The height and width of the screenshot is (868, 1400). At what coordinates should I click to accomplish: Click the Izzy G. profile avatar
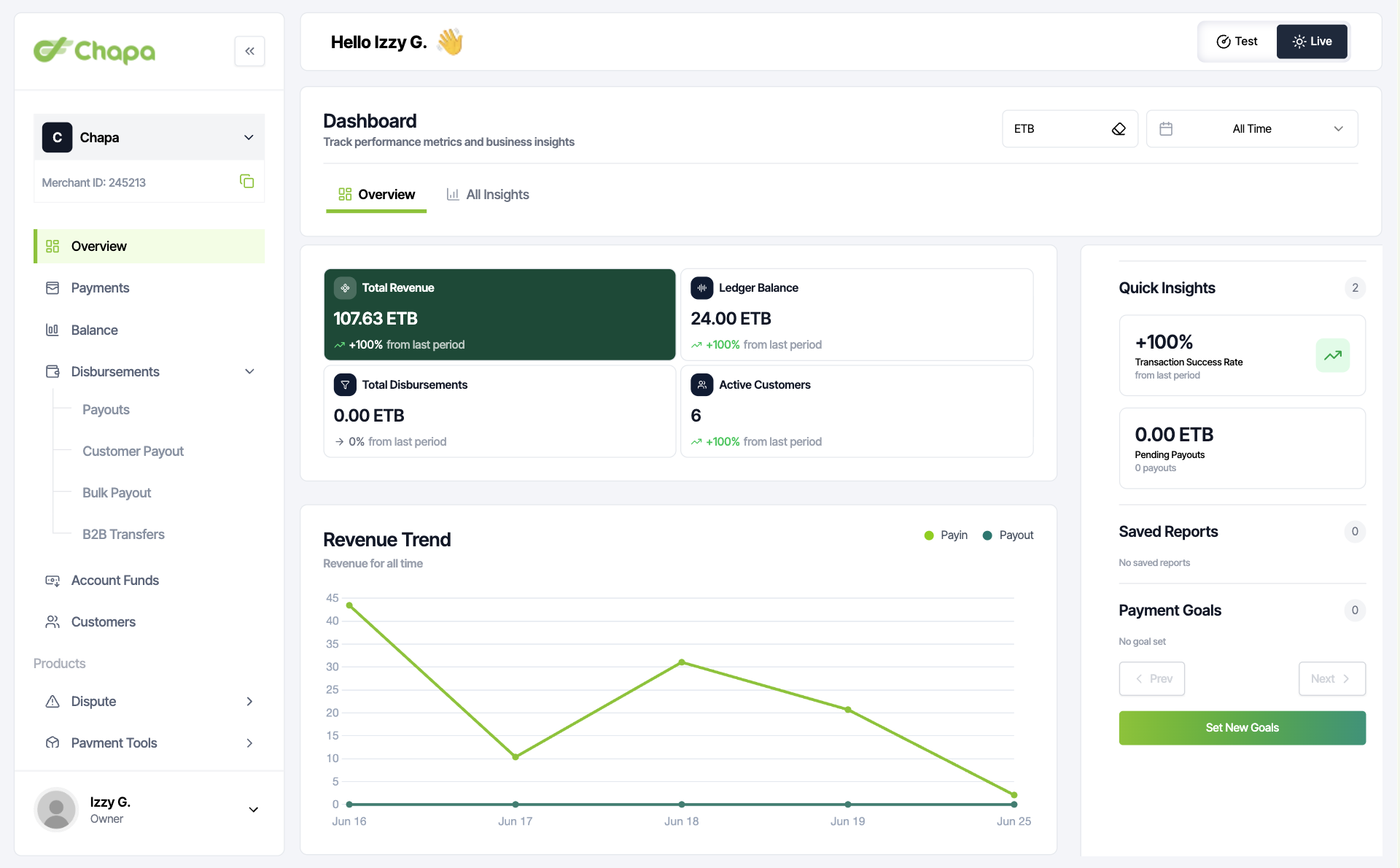point(56,810)
